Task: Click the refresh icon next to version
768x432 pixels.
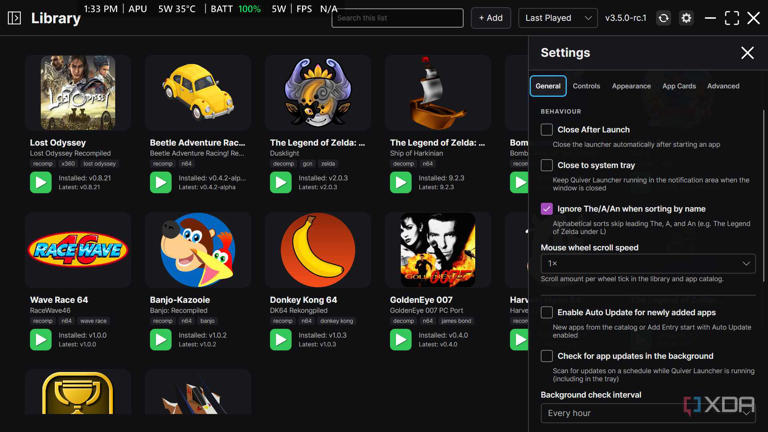Action: click(663, 18)
